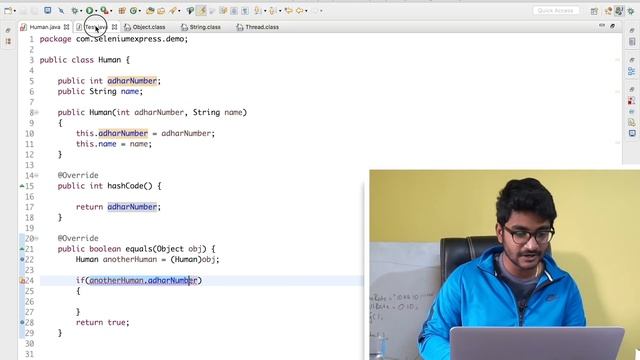Restore the left sidebar view stack

click(8, 30)
